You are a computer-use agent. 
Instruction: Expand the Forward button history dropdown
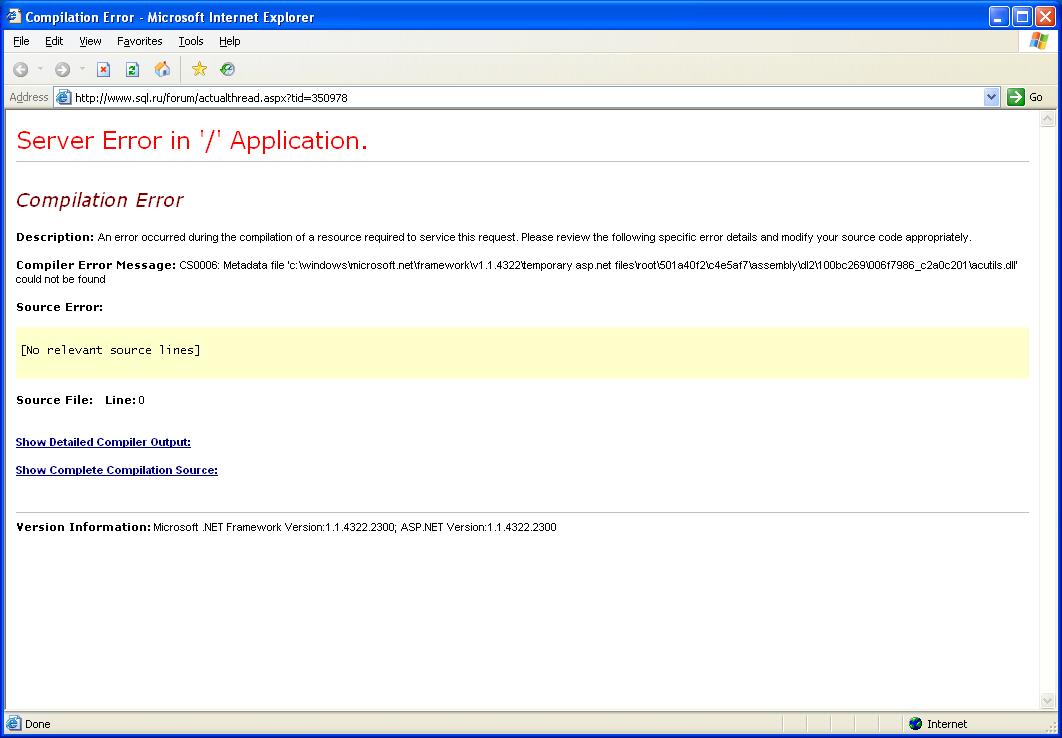pyautogui.click(x=82, y=69)
